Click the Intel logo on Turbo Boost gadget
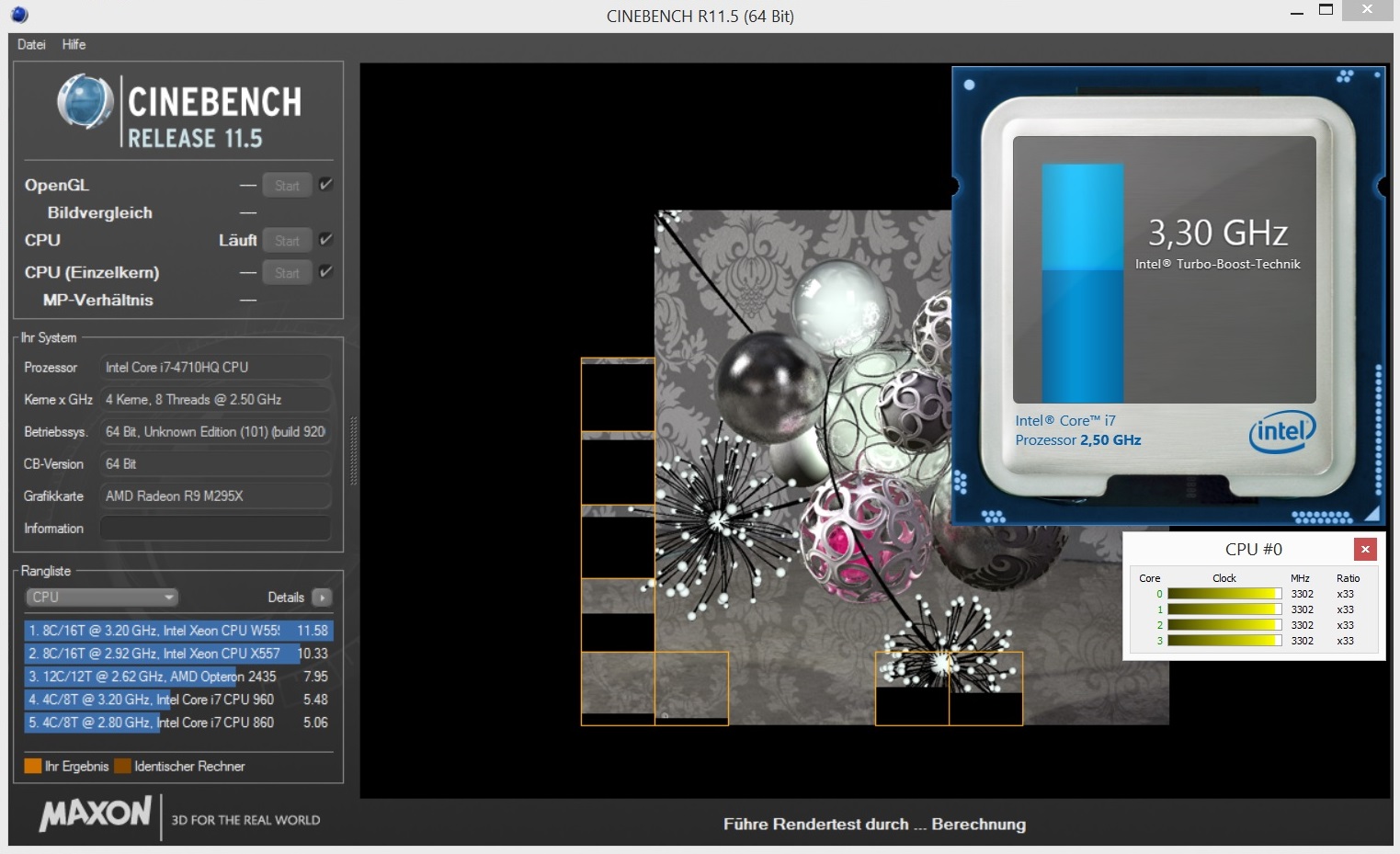 point(1282,430)
